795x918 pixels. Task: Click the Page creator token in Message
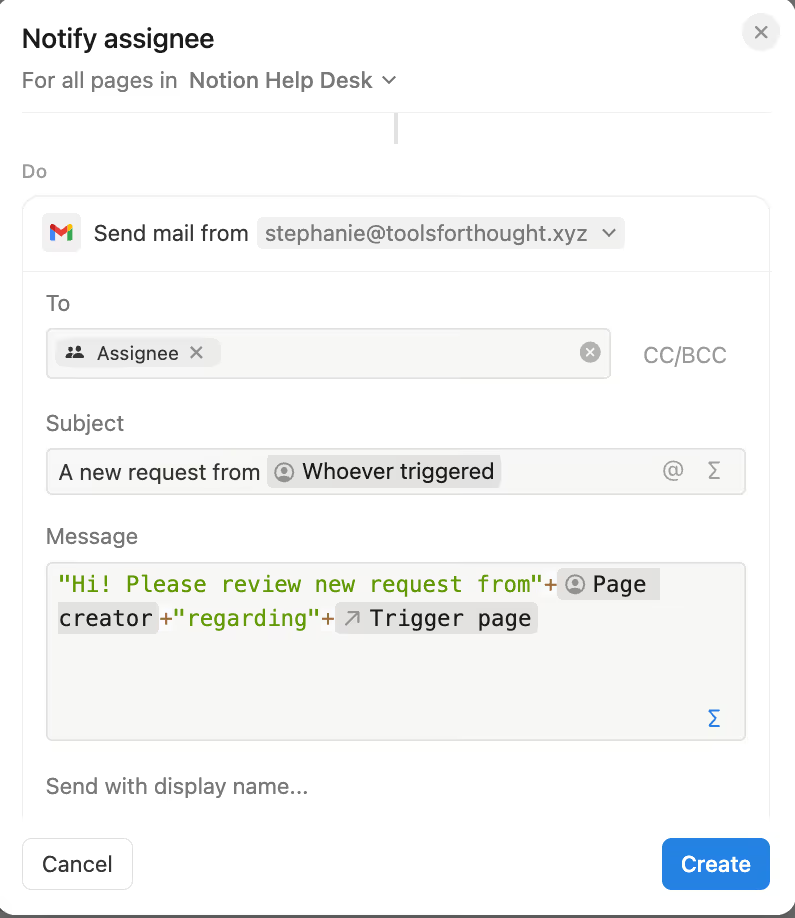[606, 585]
